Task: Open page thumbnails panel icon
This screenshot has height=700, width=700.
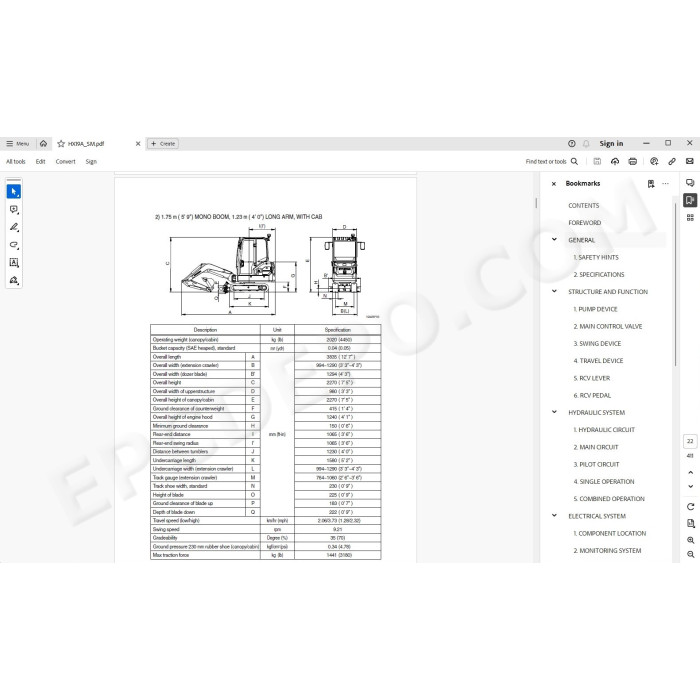Action: [x=690, y=217]
